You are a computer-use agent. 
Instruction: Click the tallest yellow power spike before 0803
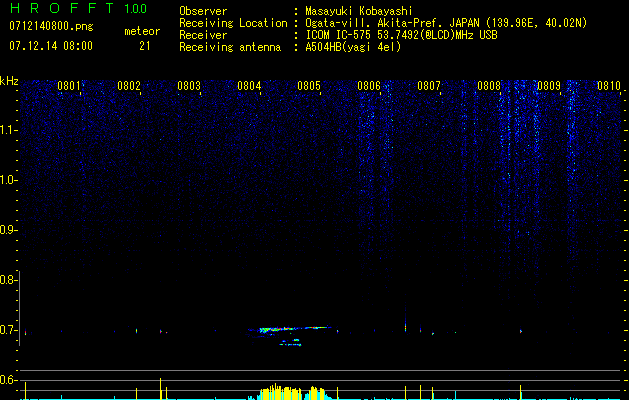(160, 389)
